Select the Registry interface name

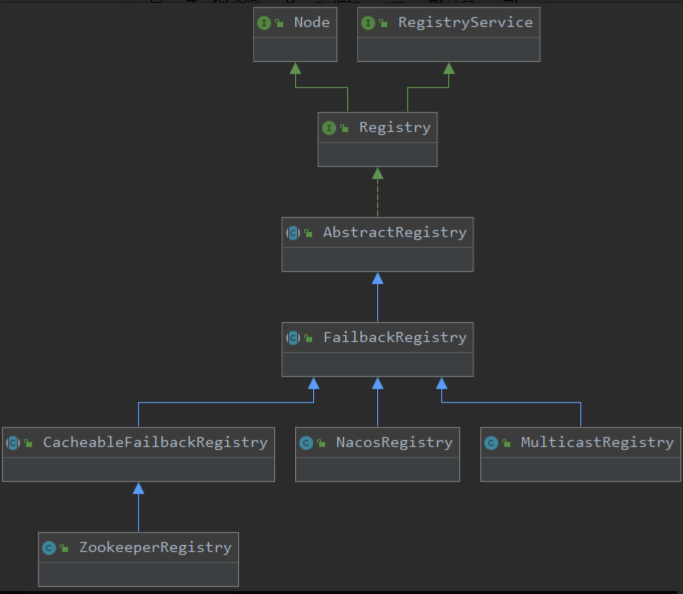coord(395,127)
